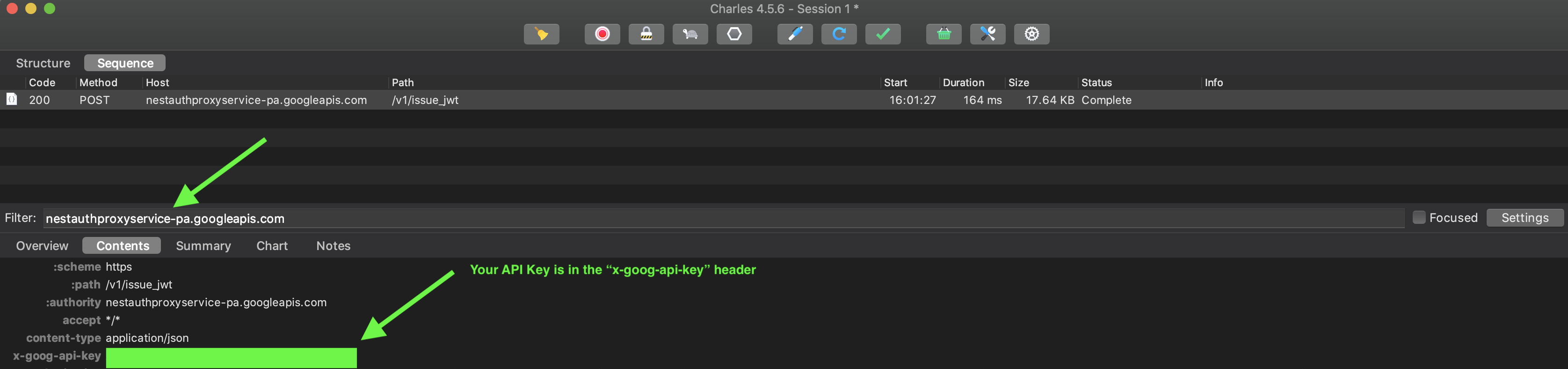
Task: Toggle throttling turtle icon
Action: click(x=690, y=34)
